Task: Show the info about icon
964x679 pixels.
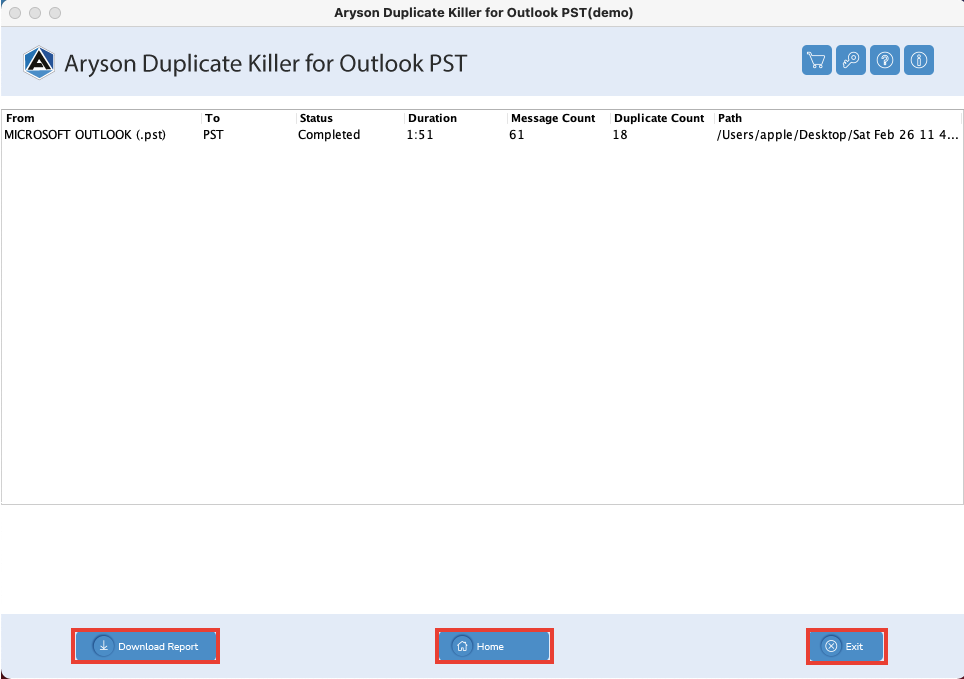Action: click(919, 60)
